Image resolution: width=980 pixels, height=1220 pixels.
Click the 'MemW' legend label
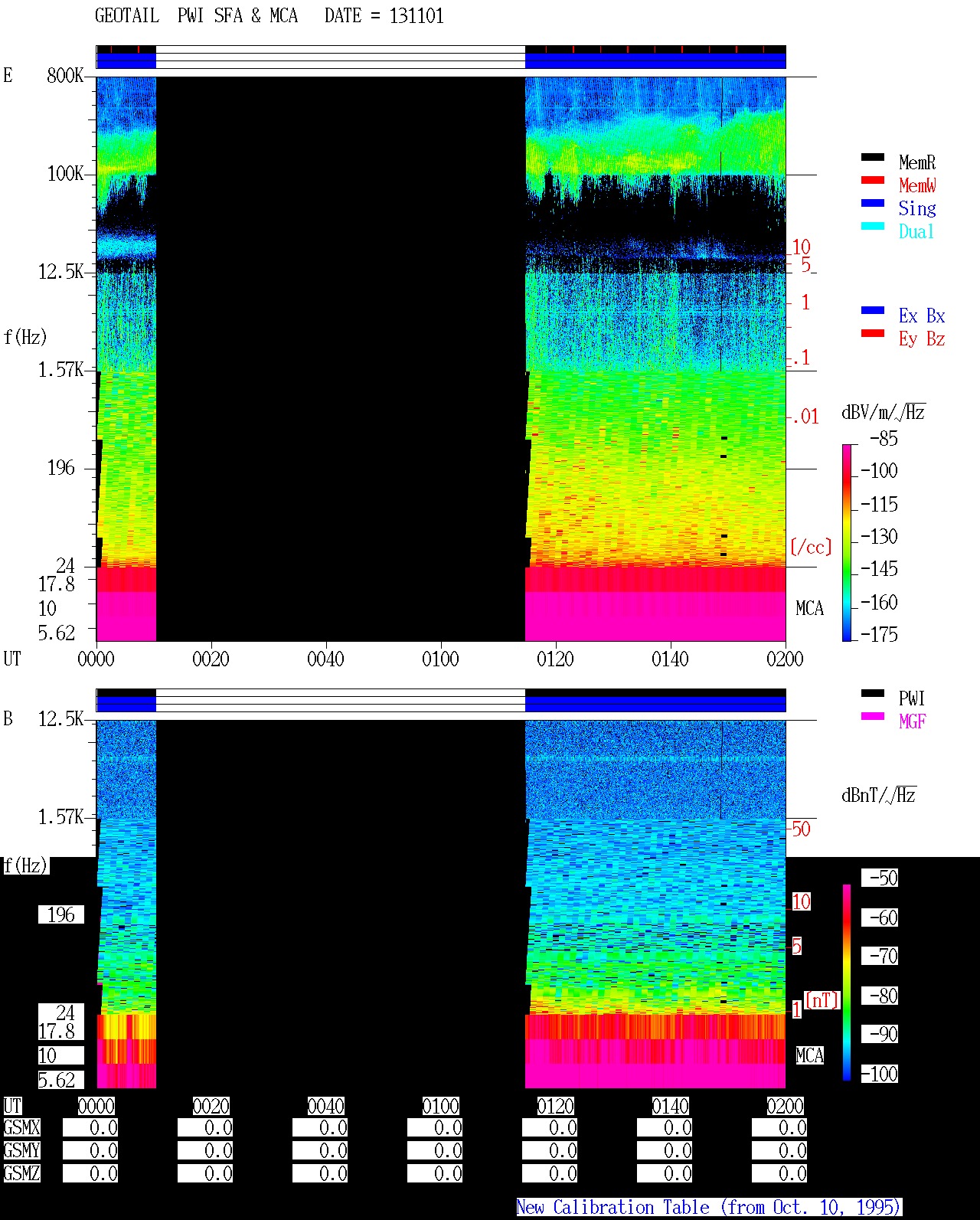917,185
